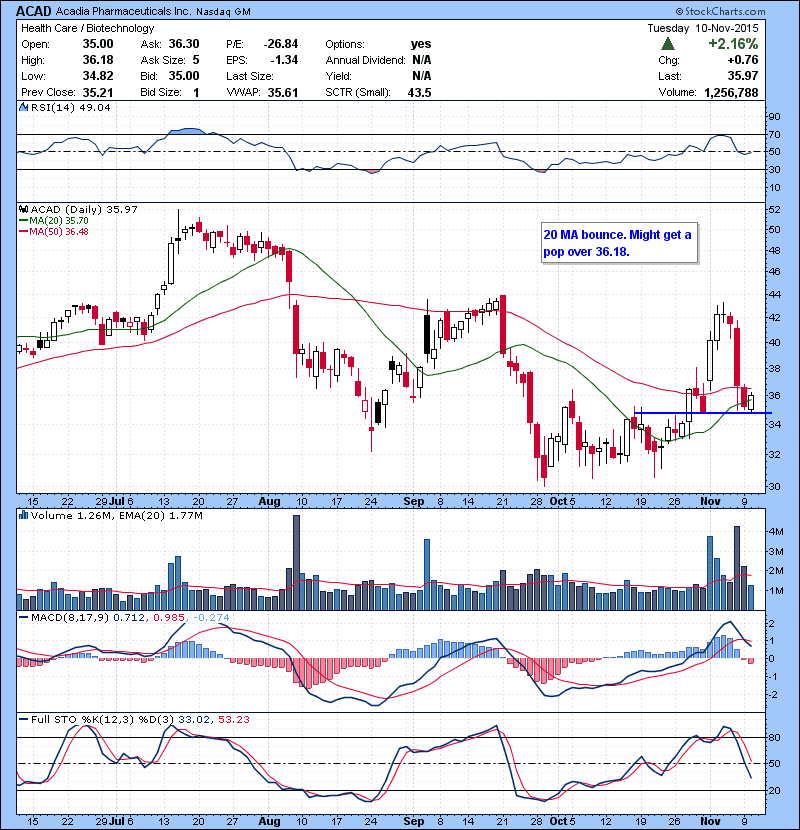The height and width of the screenshot is (830, 800).
Task: Click the P/E value -26.84
Action: pyautogui.click(x=281, y=44)
